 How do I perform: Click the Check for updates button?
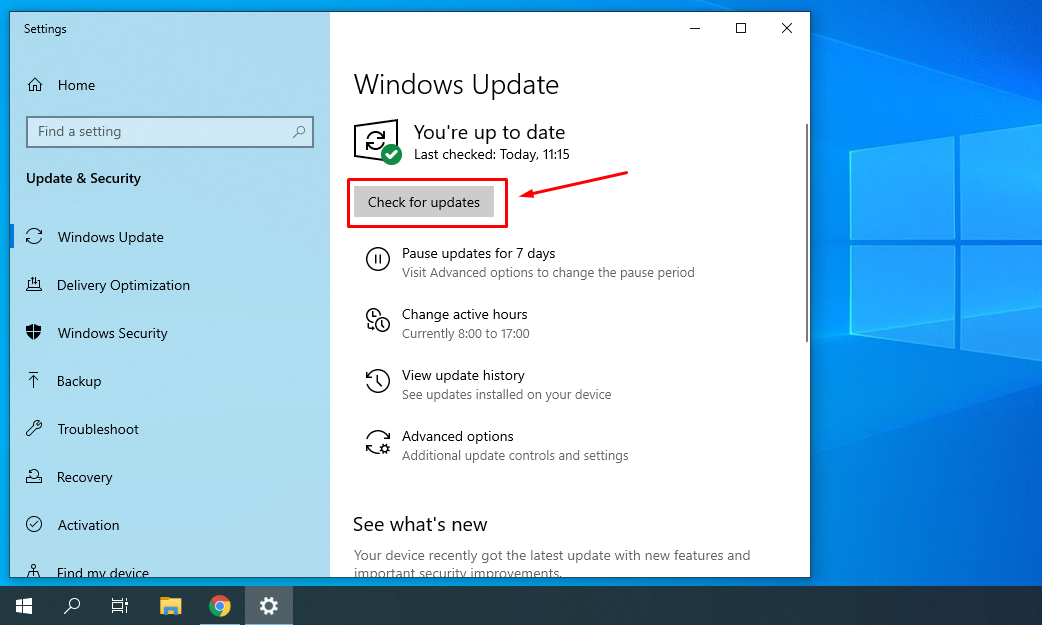pyautogui.click(x=424, y=202)
